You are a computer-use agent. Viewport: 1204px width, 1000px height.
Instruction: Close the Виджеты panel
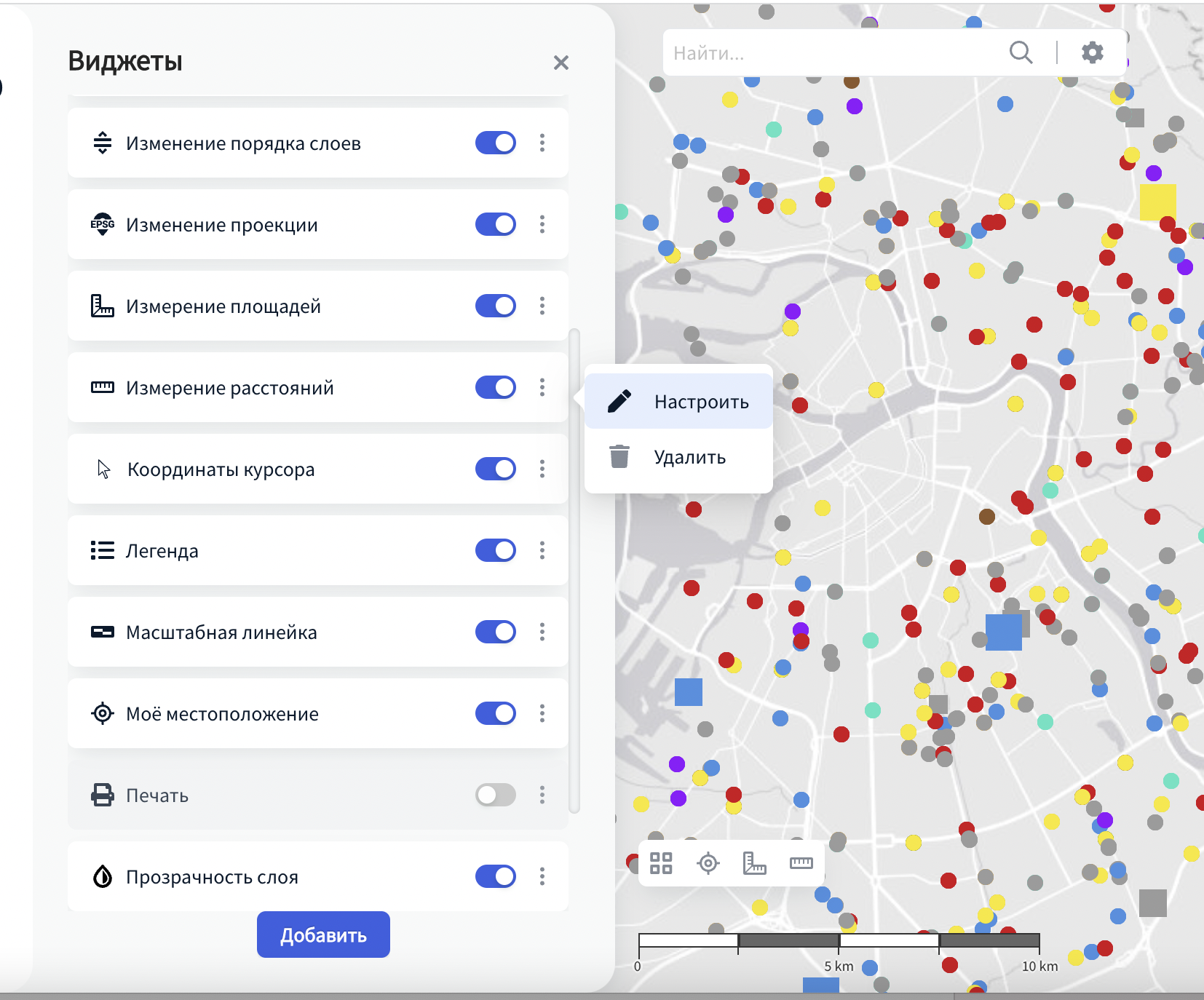pyautogui.click(x=561, y=63)
